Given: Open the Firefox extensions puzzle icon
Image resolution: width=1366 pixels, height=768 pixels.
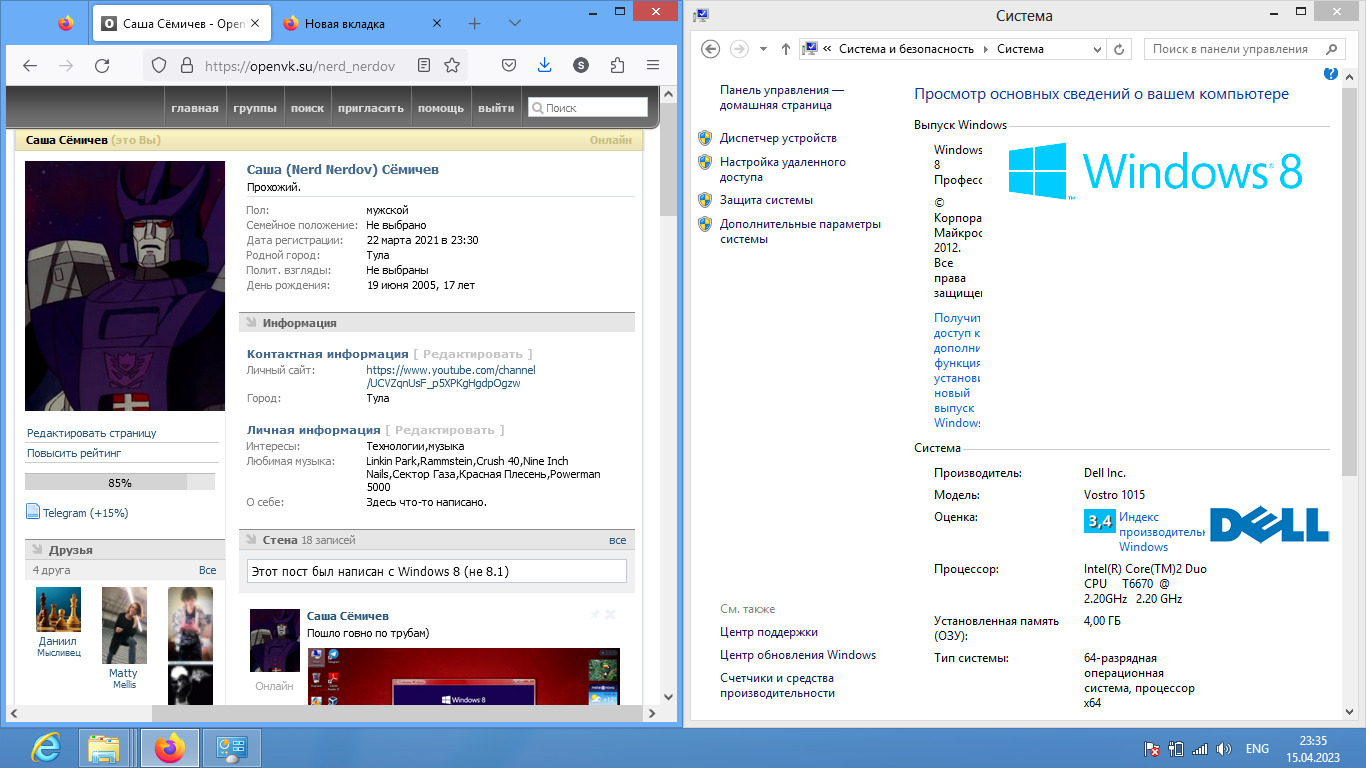Looking at the screenshot, I should coord(617,65).
